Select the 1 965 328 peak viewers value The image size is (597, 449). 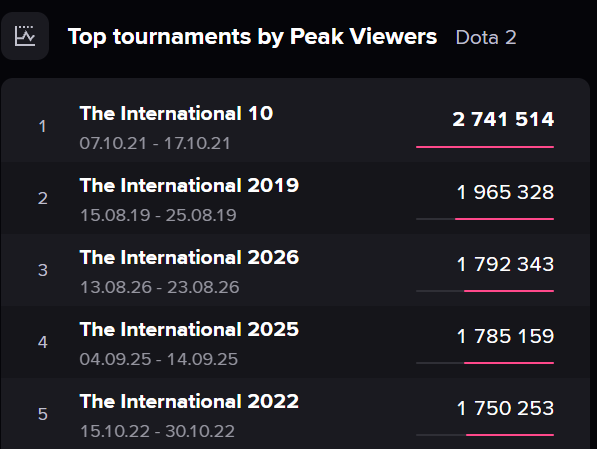point(505,192)
